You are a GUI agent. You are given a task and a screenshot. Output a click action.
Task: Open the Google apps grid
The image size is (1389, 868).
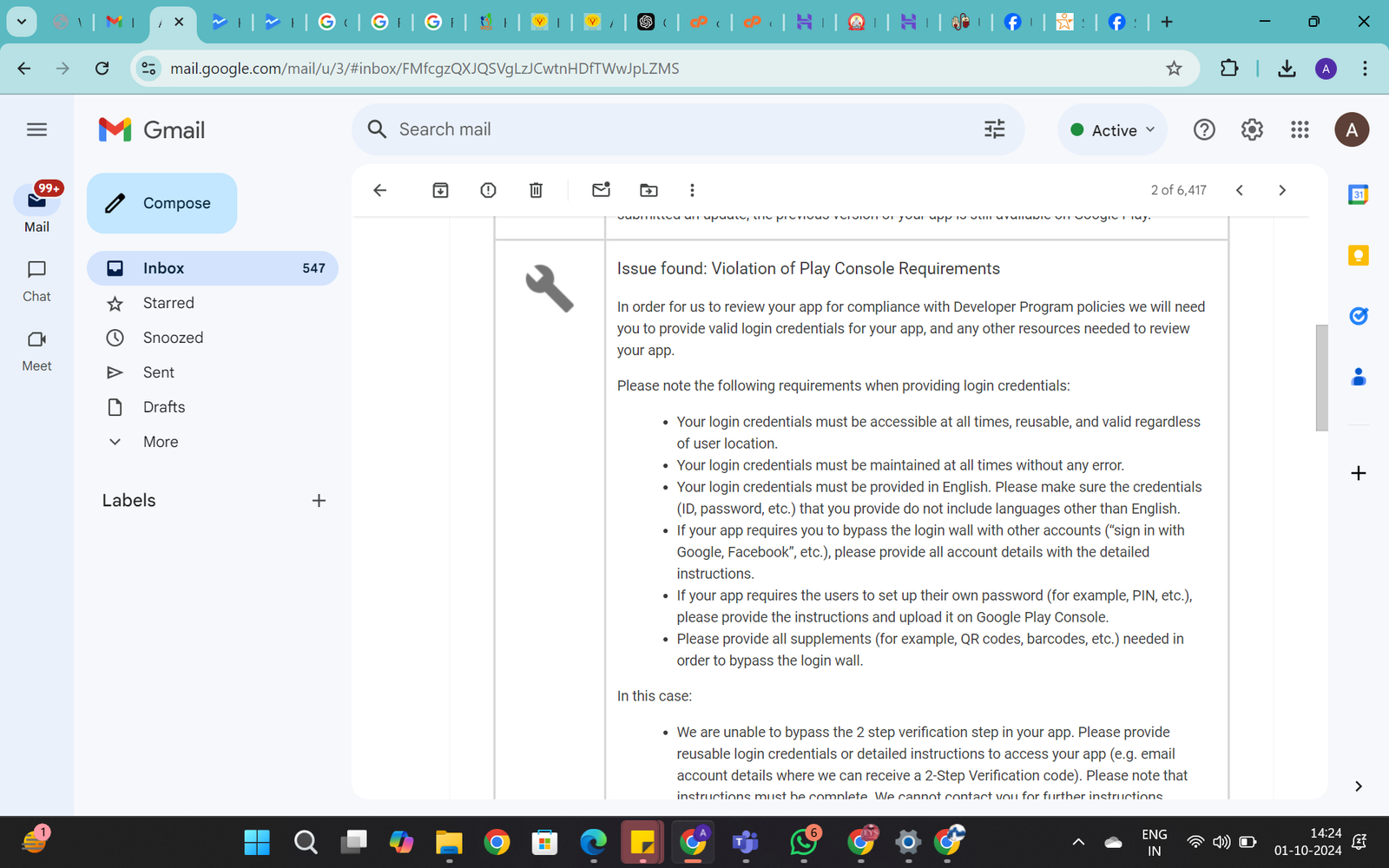coord(1300,129)
